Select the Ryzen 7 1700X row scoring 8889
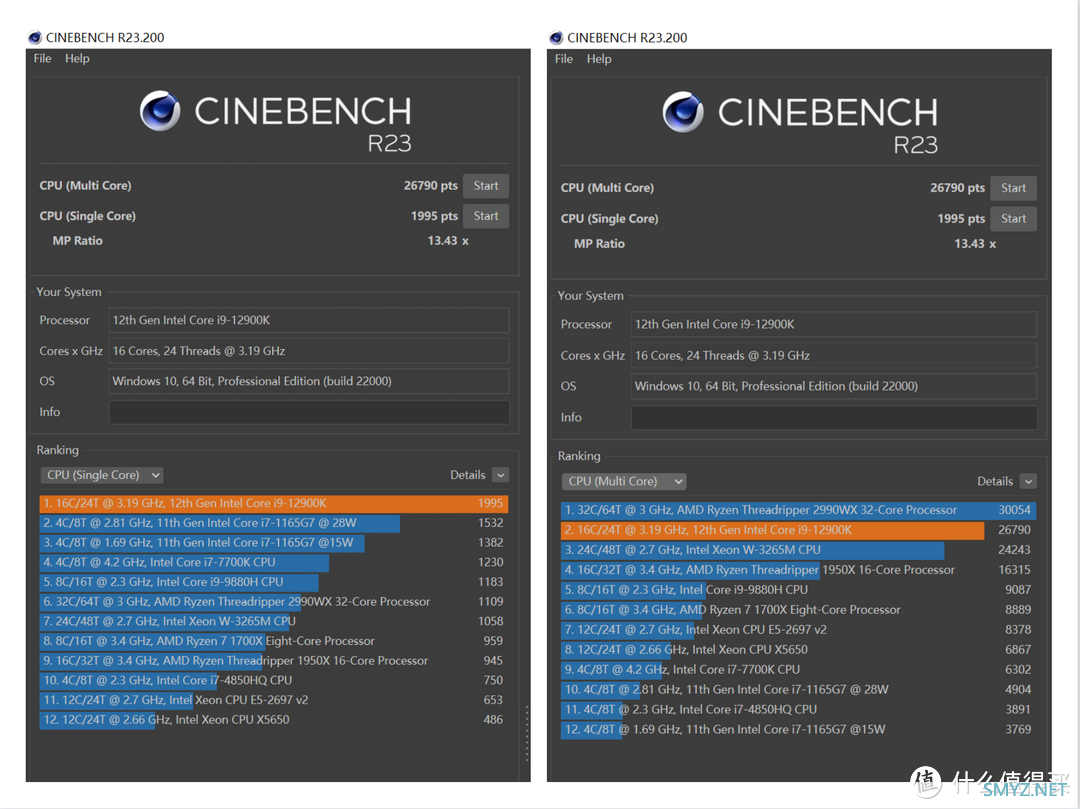Image resolution: width=1080 pixels, height=809 pixels. click(x=799, y=610)
